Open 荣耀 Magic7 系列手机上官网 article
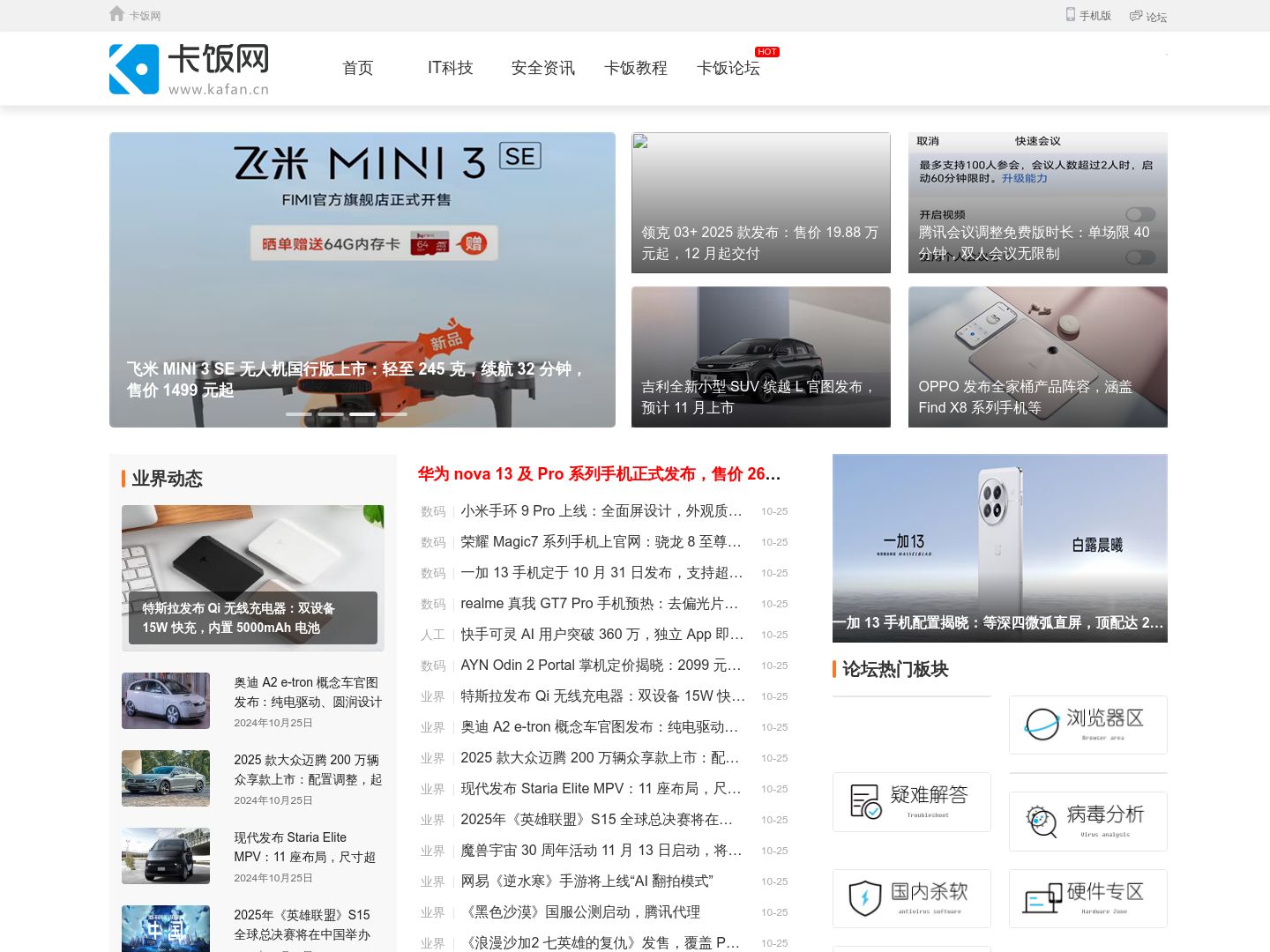The height and width of the screenshot is (952, 1270). click(x=601, y=542)
